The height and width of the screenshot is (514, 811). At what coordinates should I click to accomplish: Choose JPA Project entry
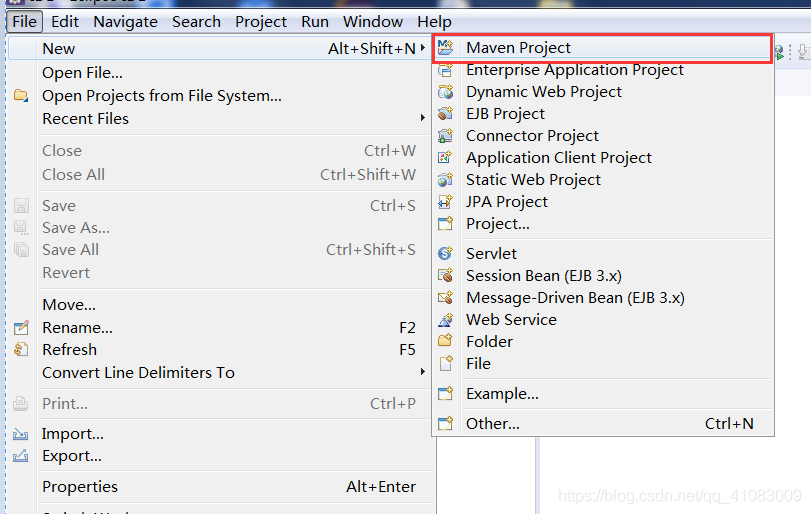point(603,201)
